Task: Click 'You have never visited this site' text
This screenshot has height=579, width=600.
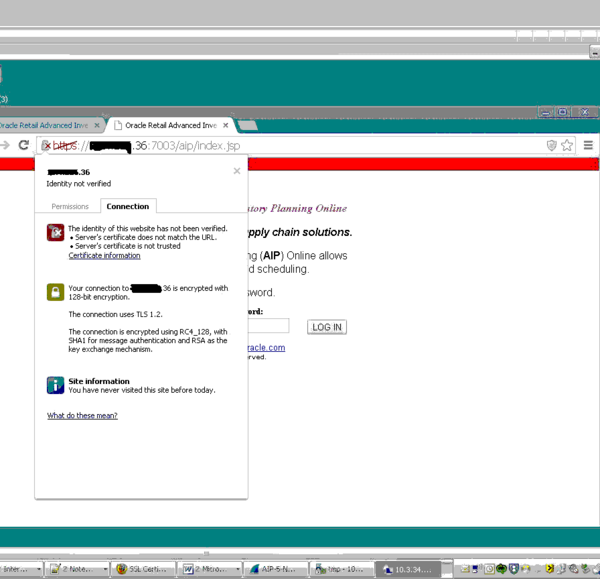Action: click(x=142, y=390)
